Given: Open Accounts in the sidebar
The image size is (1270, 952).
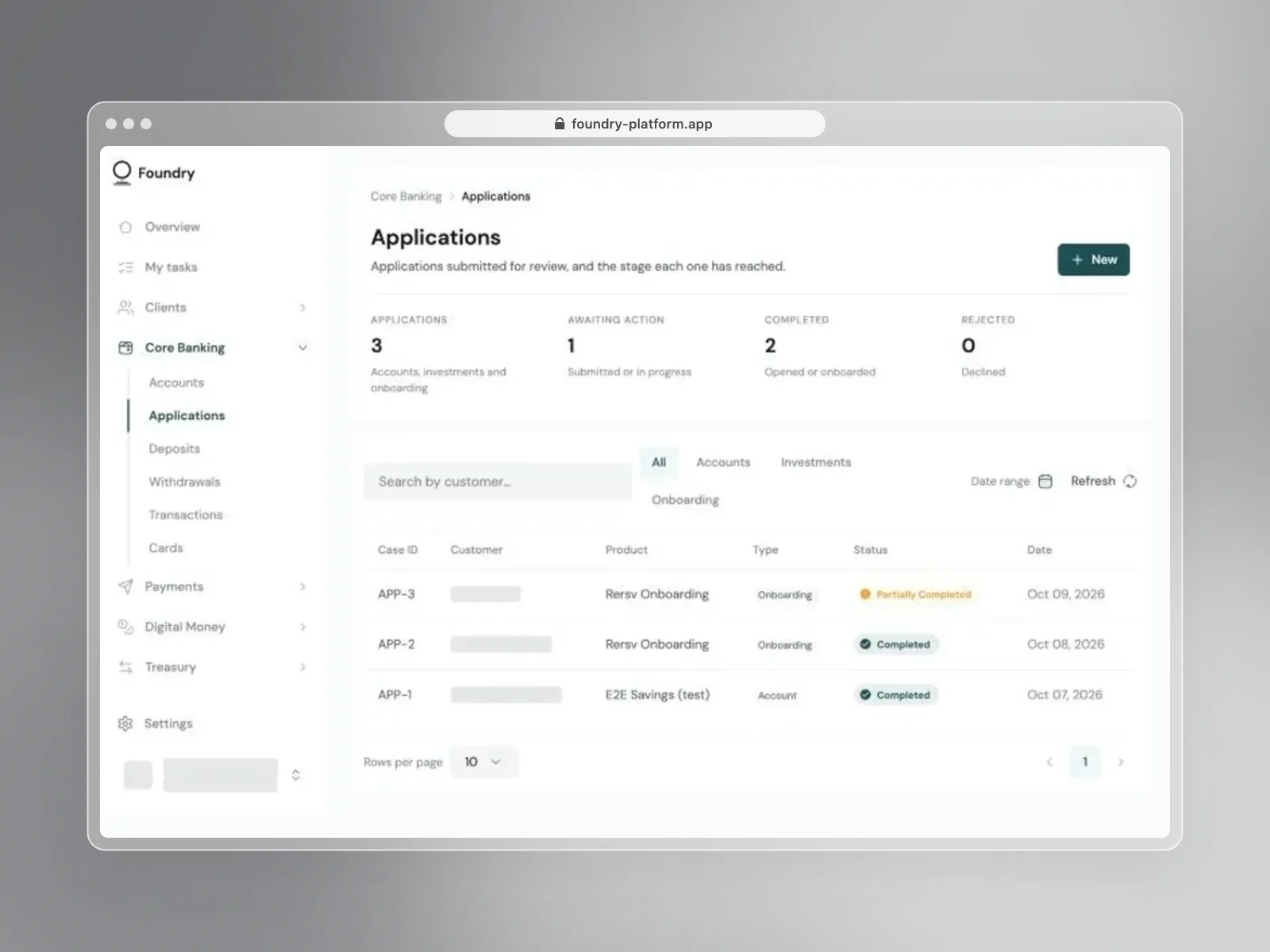Looking at the screenshot, I should pos(176,382).
